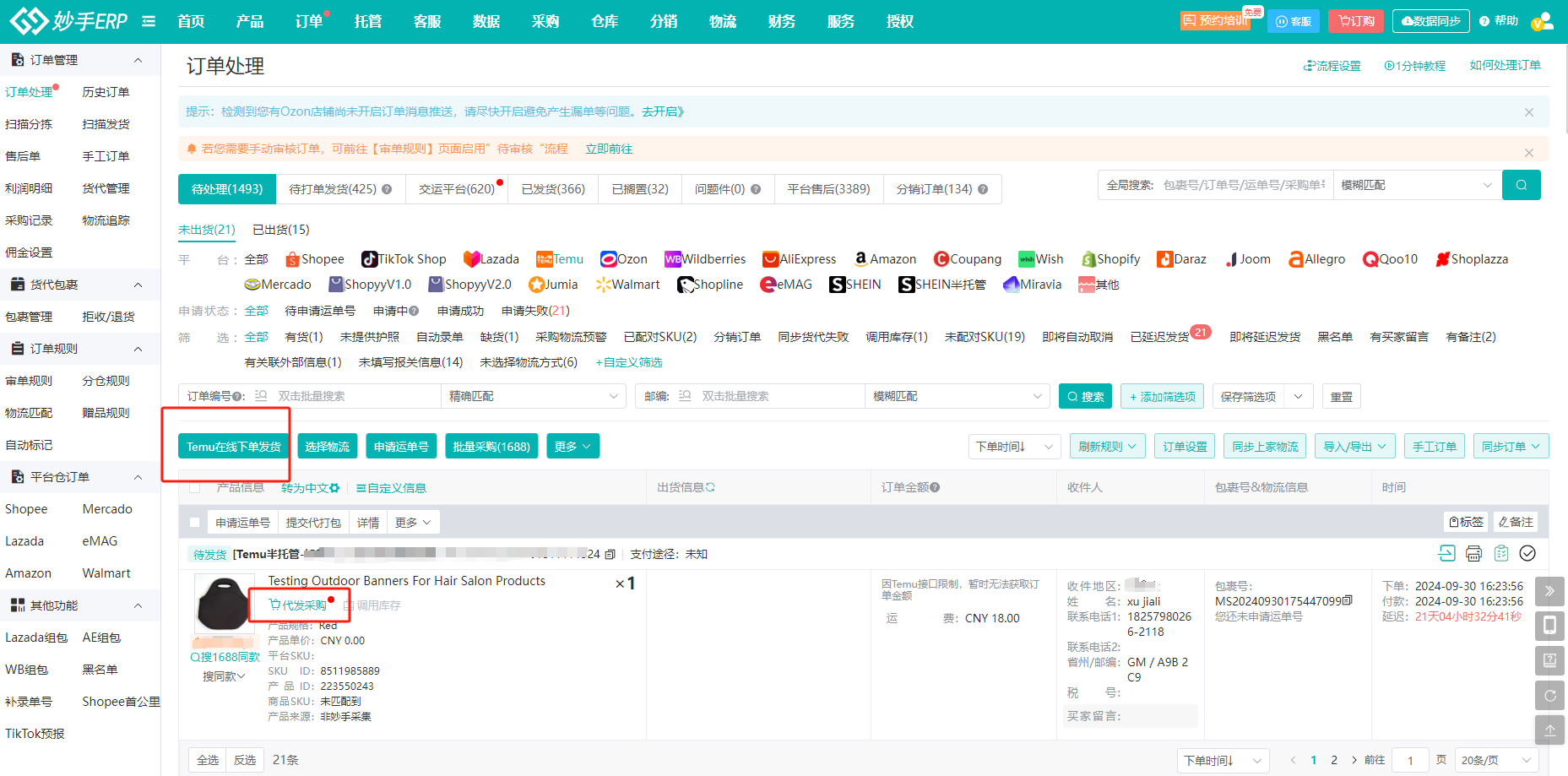The height and width of the screenshot is (776, 1568).
Task: Collapse the 平台仓订单 sidebar section
Action: (138, 477)
